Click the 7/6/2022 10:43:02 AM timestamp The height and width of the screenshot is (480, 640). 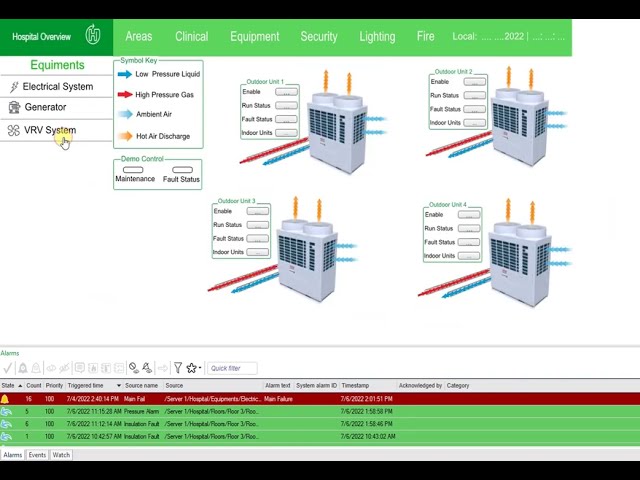point(368,436)
